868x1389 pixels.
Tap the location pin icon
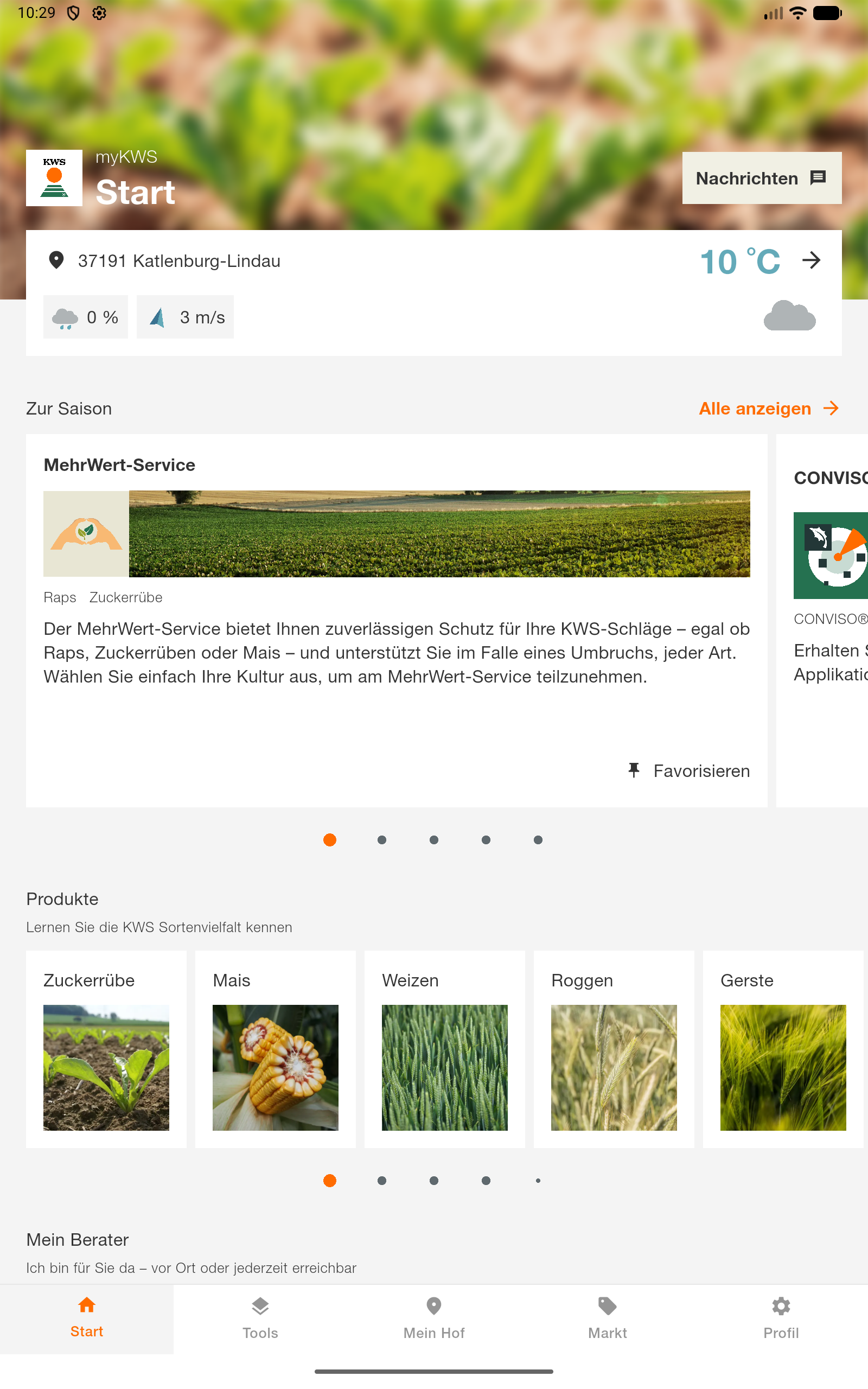[56, 260]
